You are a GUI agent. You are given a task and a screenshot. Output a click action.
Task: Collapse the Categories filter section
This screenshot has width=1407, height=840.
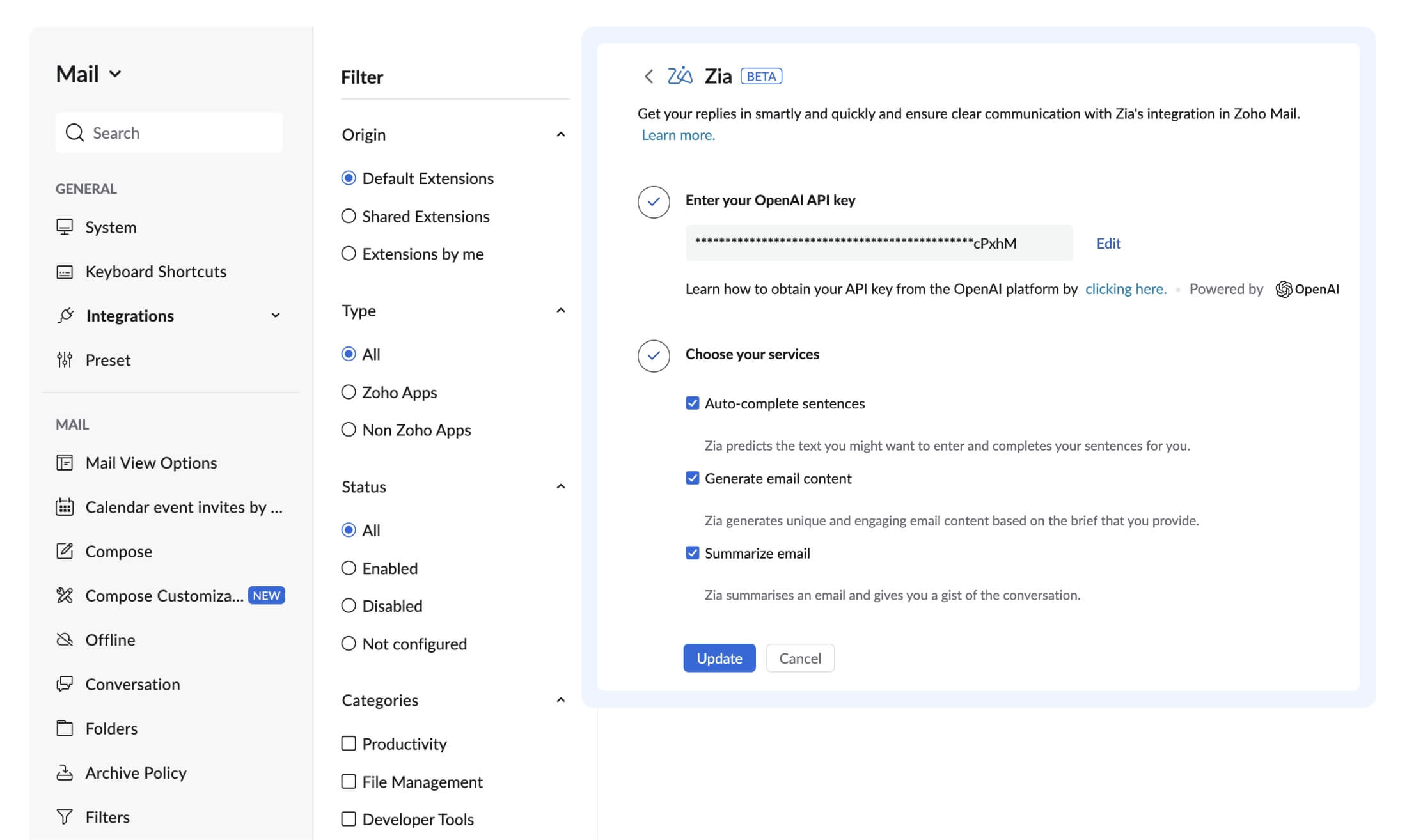click(561, 700)
